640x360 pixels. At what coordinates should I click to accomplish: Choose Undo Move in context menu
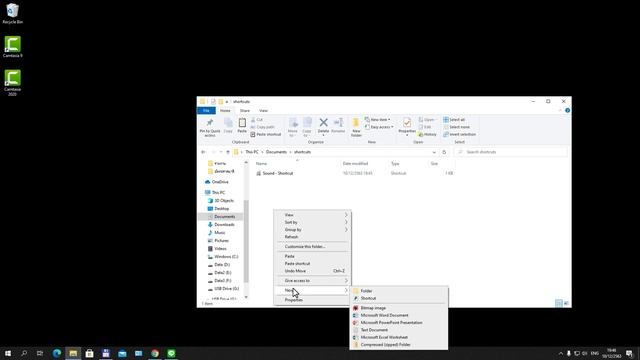pos(313,271)
